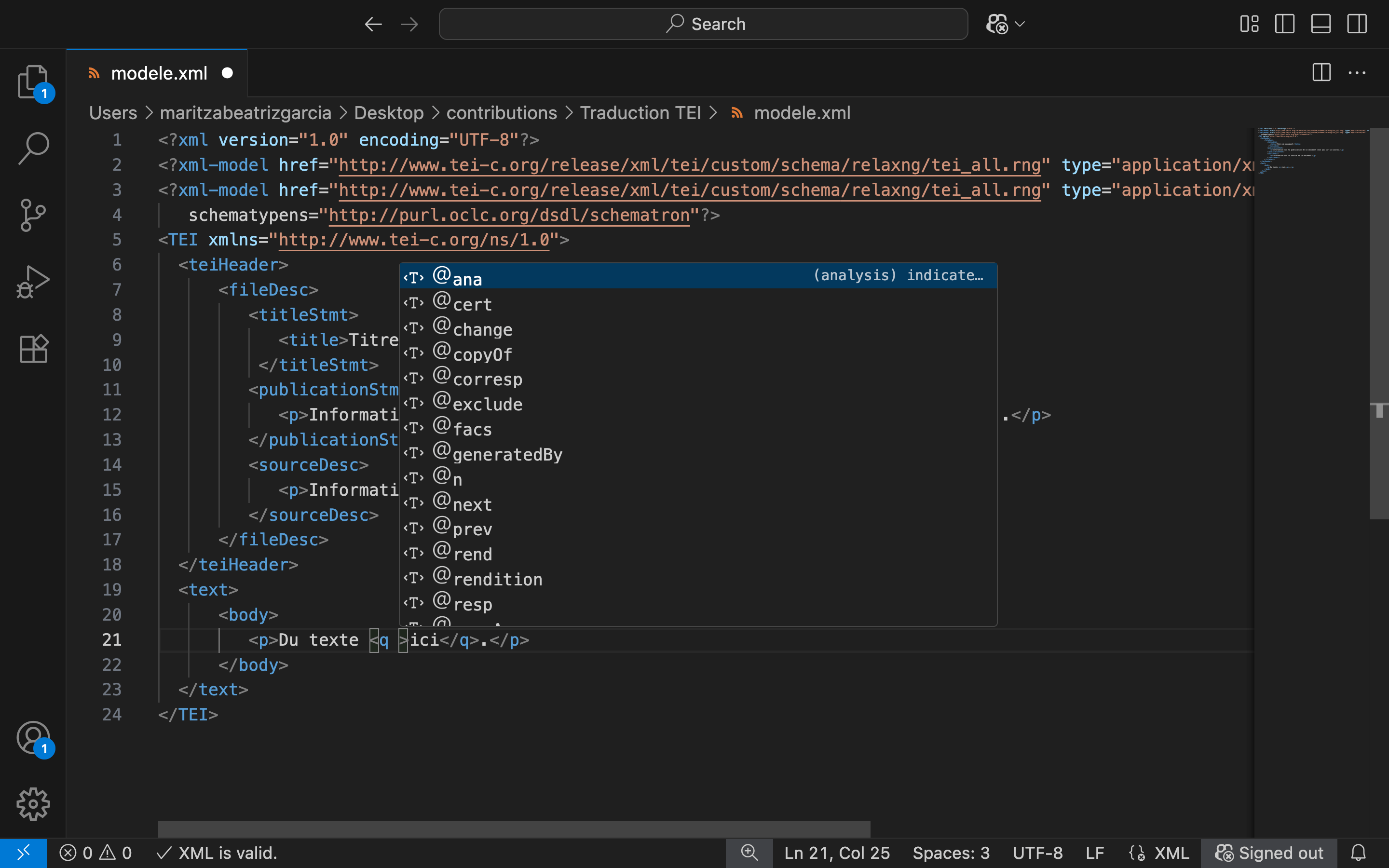The image size is (1389, 868).
Task: Toggle the secondary side bar
Action: [x=1357, y=24]
